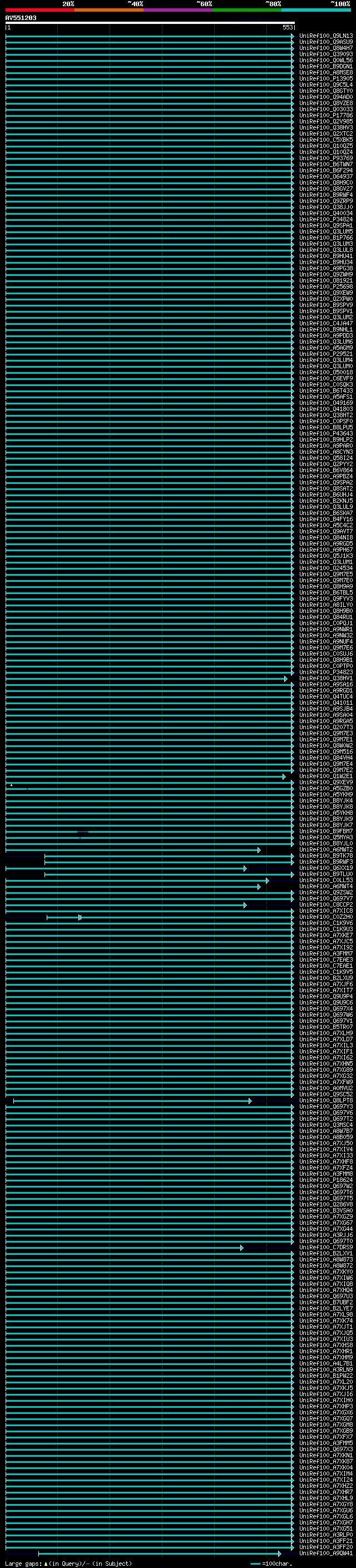The width and height of the screenshot is (356, 1568).
Task: Click the ~40% legend label
Action: coord(135,4)
